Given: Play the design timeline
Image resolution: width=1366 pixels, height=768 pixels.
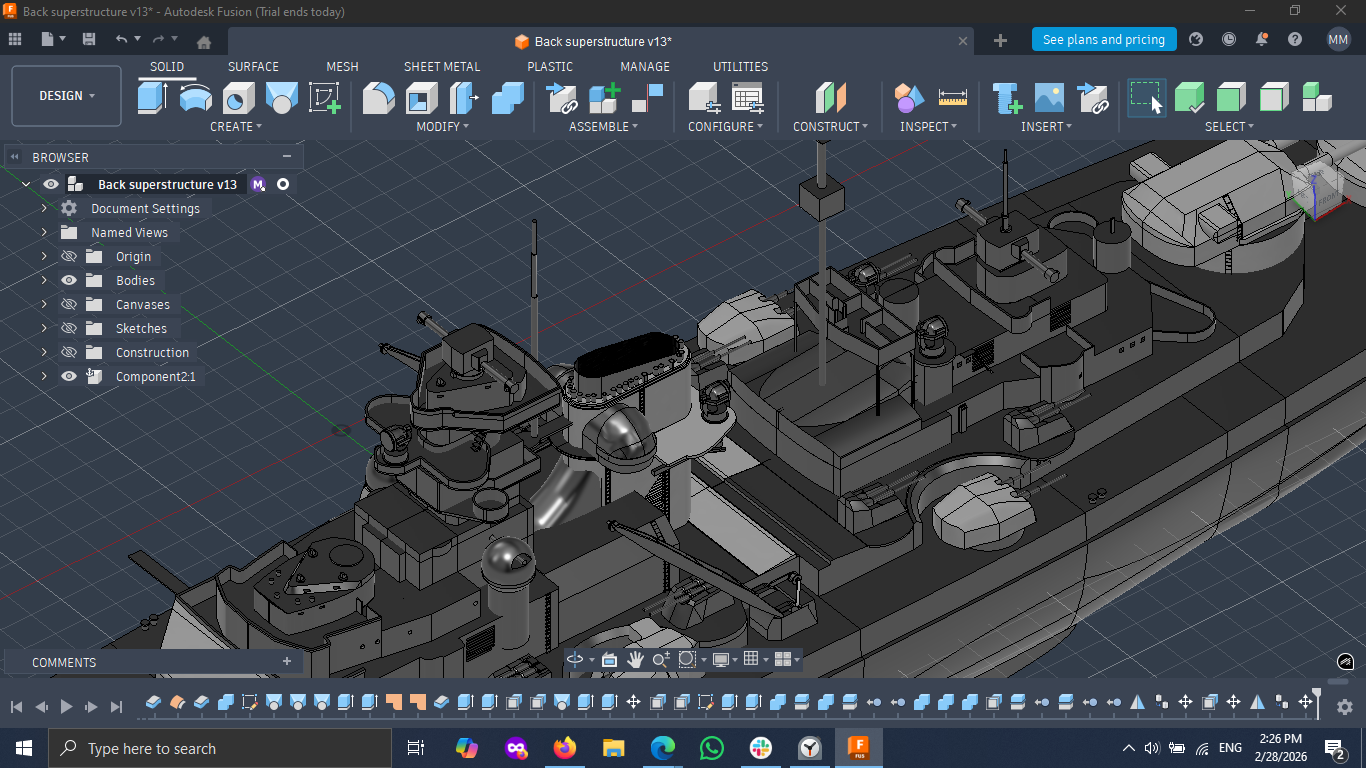Looking at the screenshot, I should pyautogui.click(x=66, y=706).
